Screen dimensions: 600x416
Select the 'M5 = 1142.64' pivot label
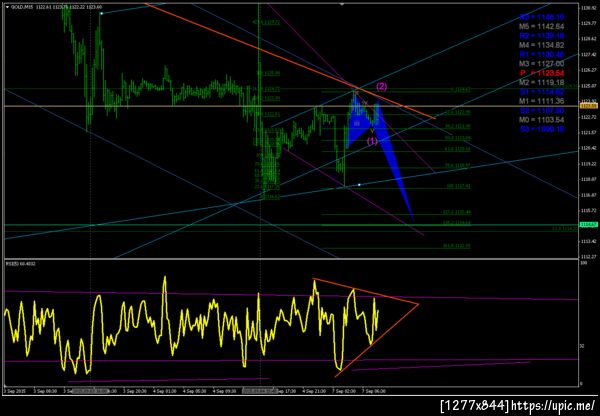click(x=541, y=26)
